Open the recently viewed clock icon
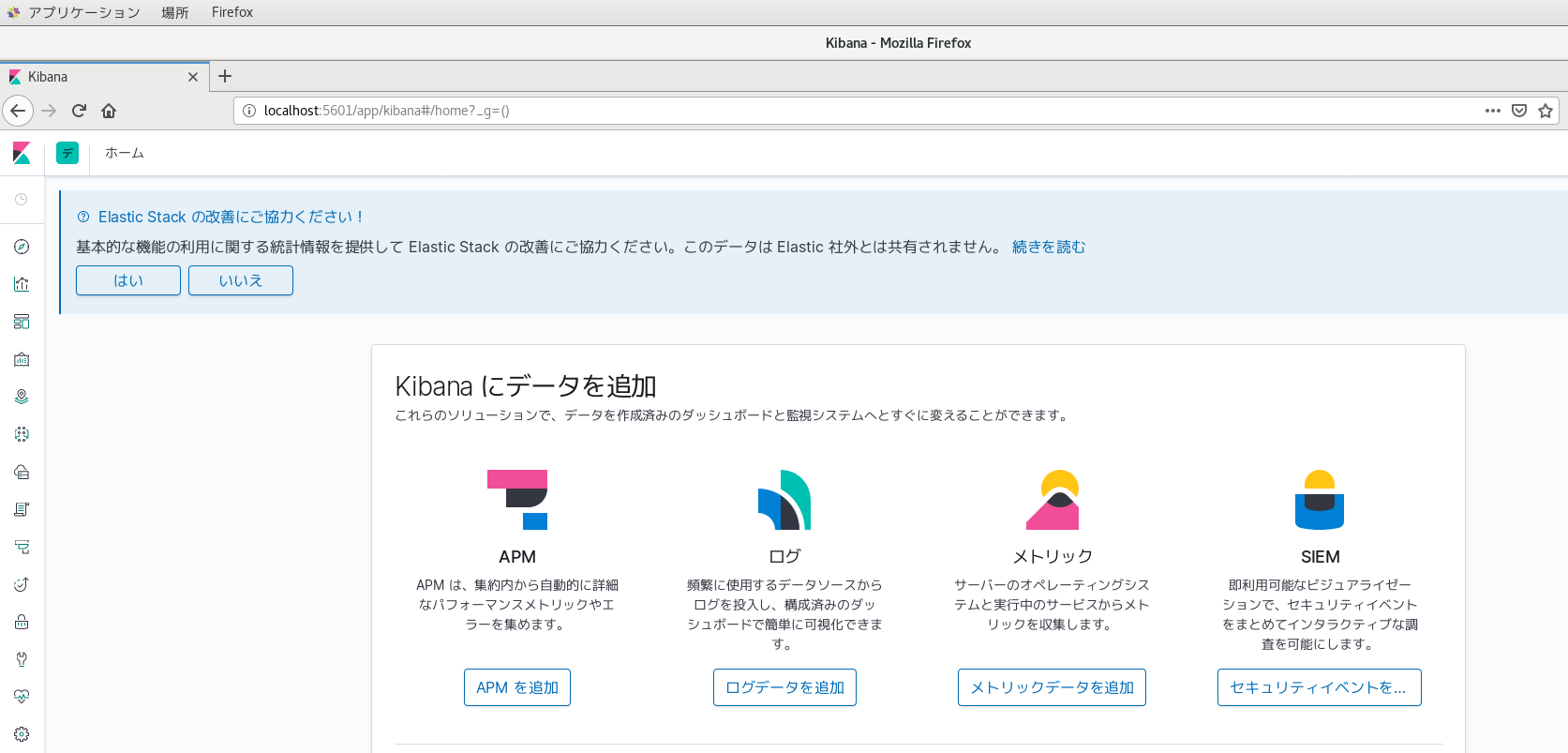 (22, 199)
